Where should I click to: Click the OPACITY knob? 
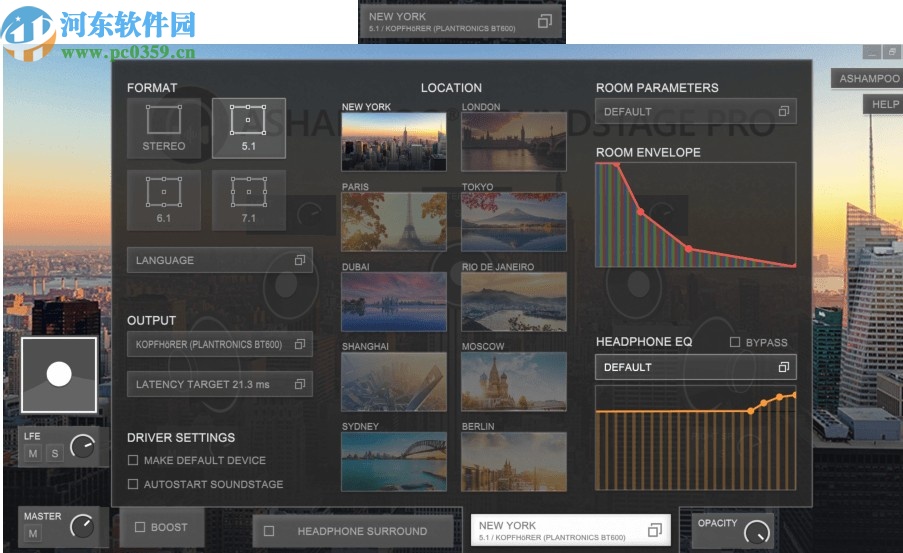pos(757,532)
